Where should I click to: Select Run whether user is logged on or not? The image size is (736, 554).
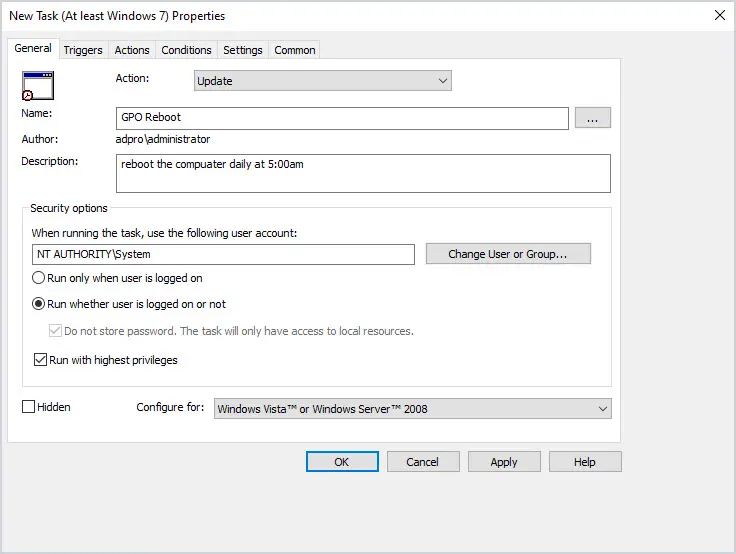pyautogui.click(x=38, y=304)
